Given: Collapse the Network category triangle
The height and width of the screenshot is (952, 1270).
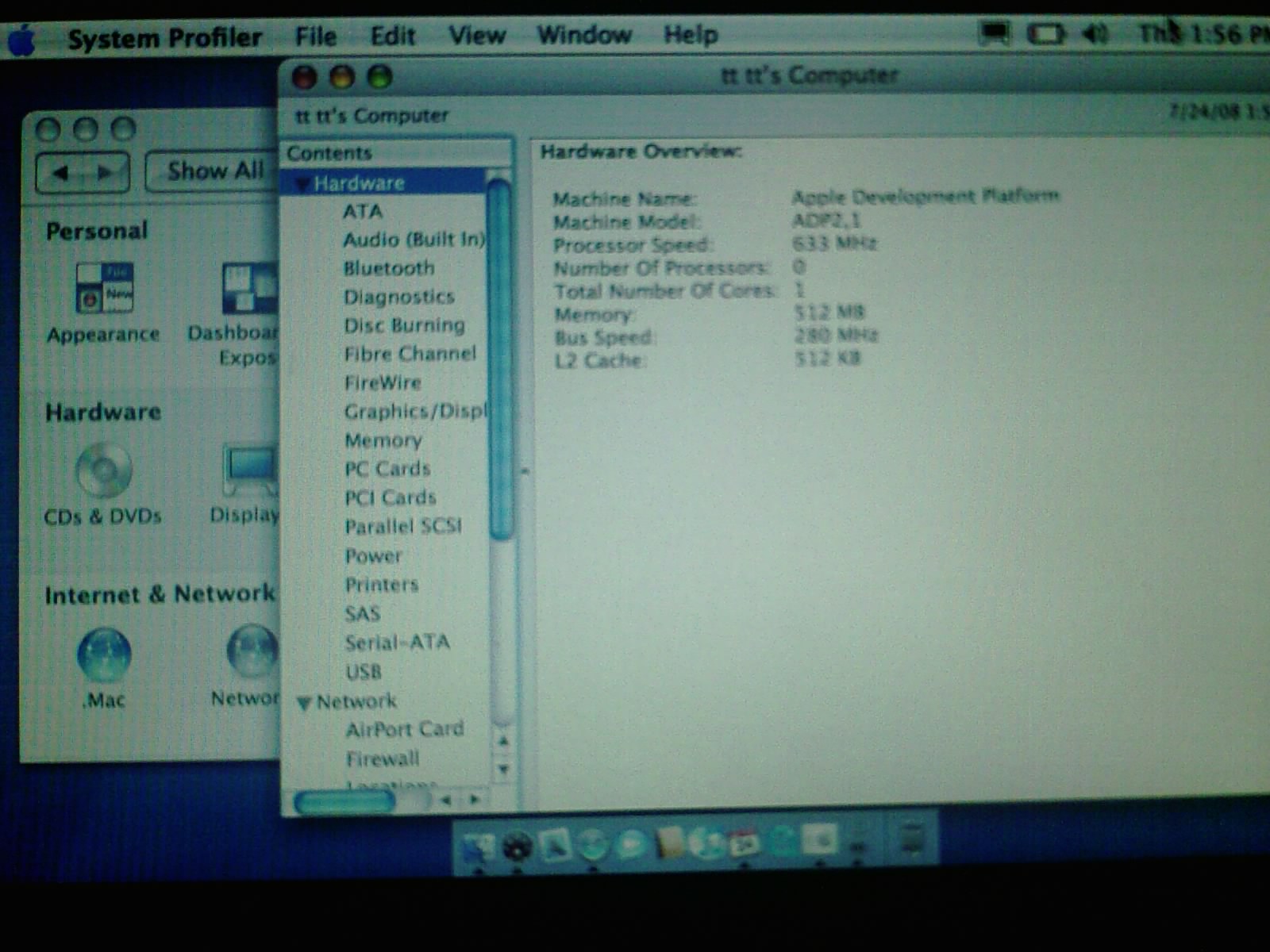Looking at the screenshot, I should coord(303,703).
